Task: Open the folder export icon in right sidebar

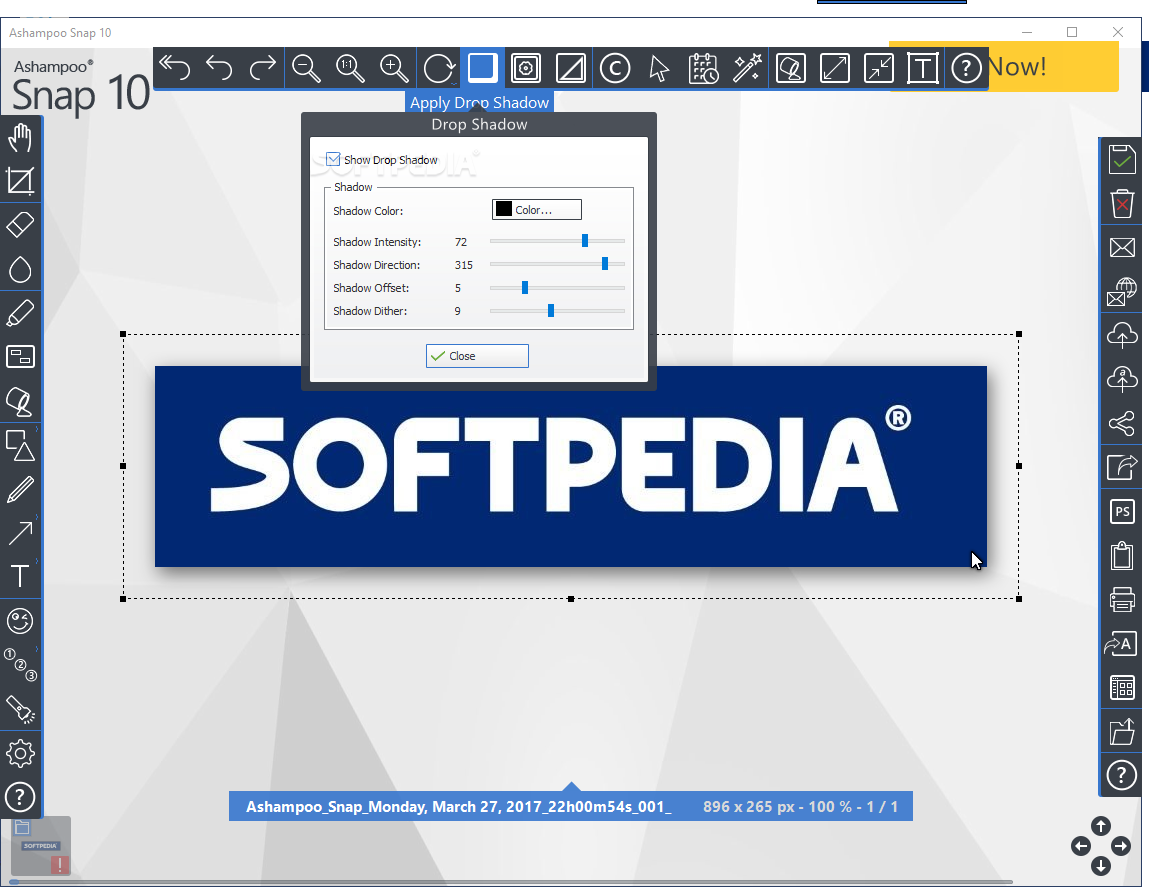Action: tap(1122, 731)
